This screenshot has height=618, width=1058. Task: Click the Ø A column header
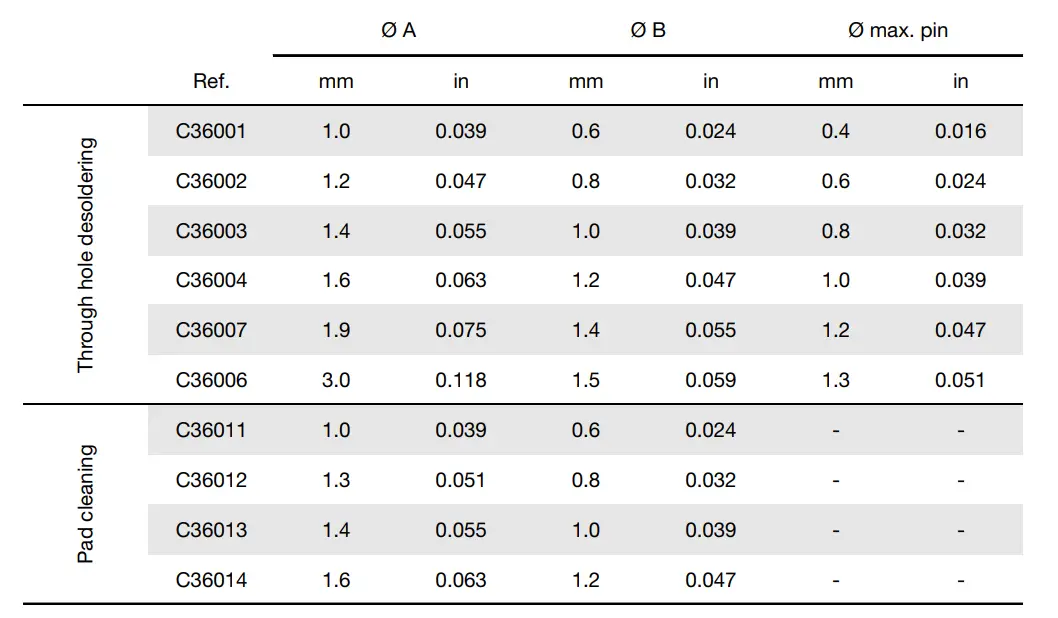(x=398, y=30)
